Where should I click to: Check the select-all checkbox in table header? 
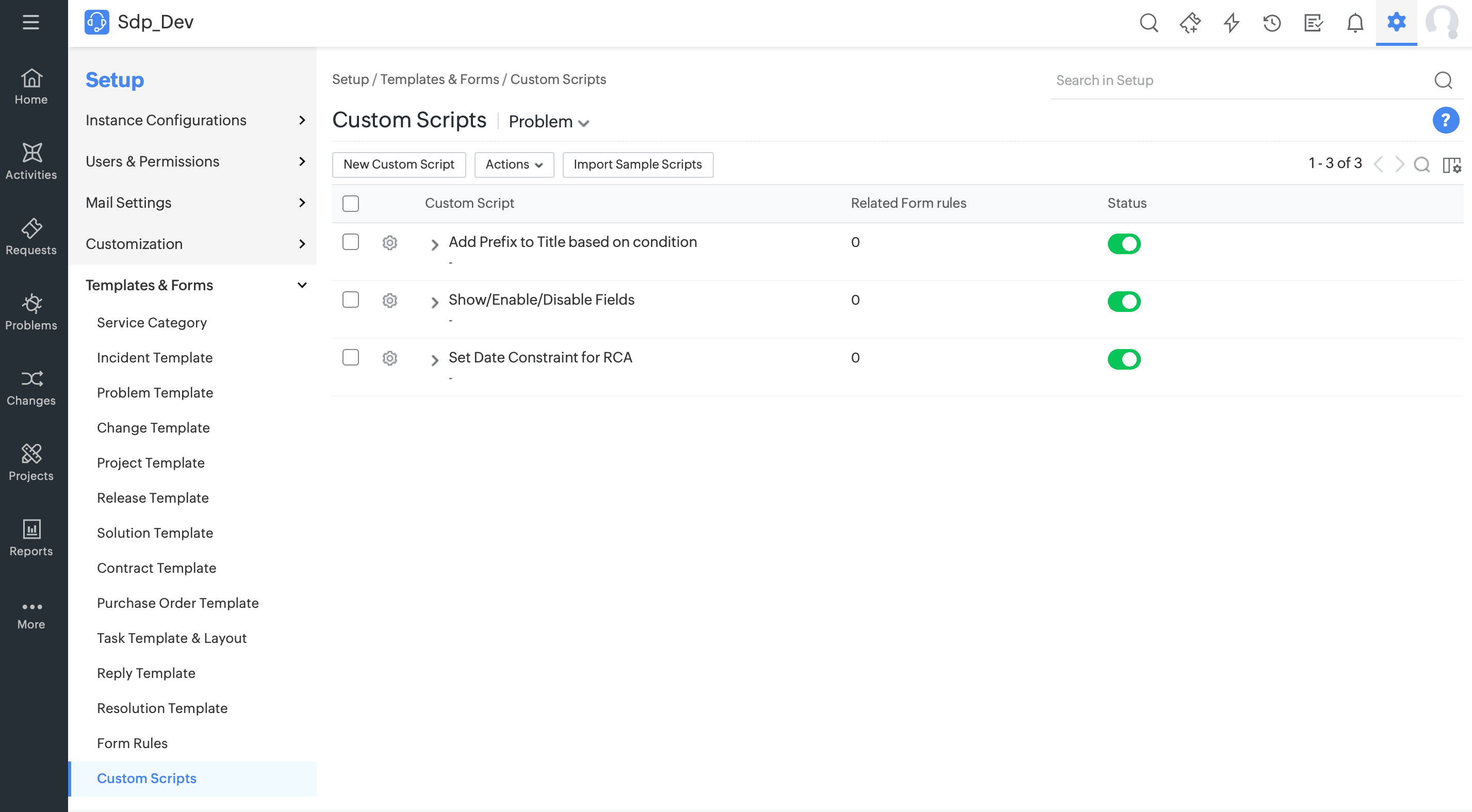(350, 203)
